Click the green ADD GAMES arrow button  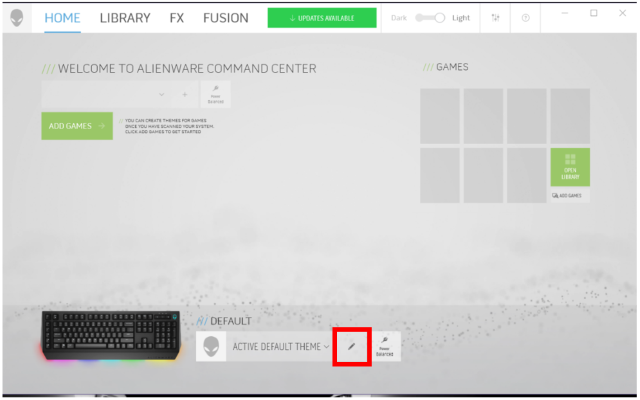click(77, 126)
